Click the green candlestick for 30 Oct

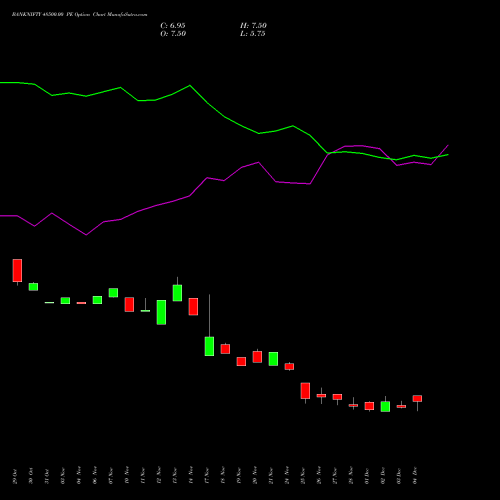click(x=33, y=287)
